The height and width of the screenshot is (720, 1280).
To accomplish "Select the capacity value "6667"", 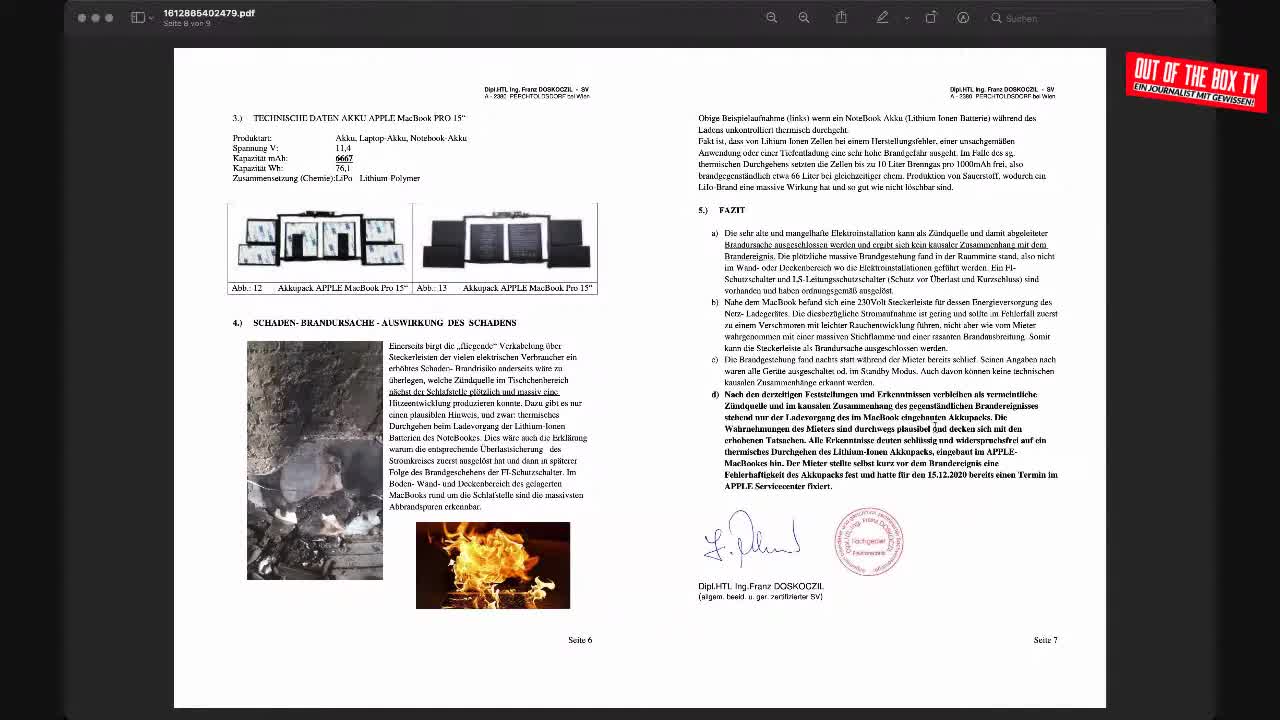I will click(344, 158).
